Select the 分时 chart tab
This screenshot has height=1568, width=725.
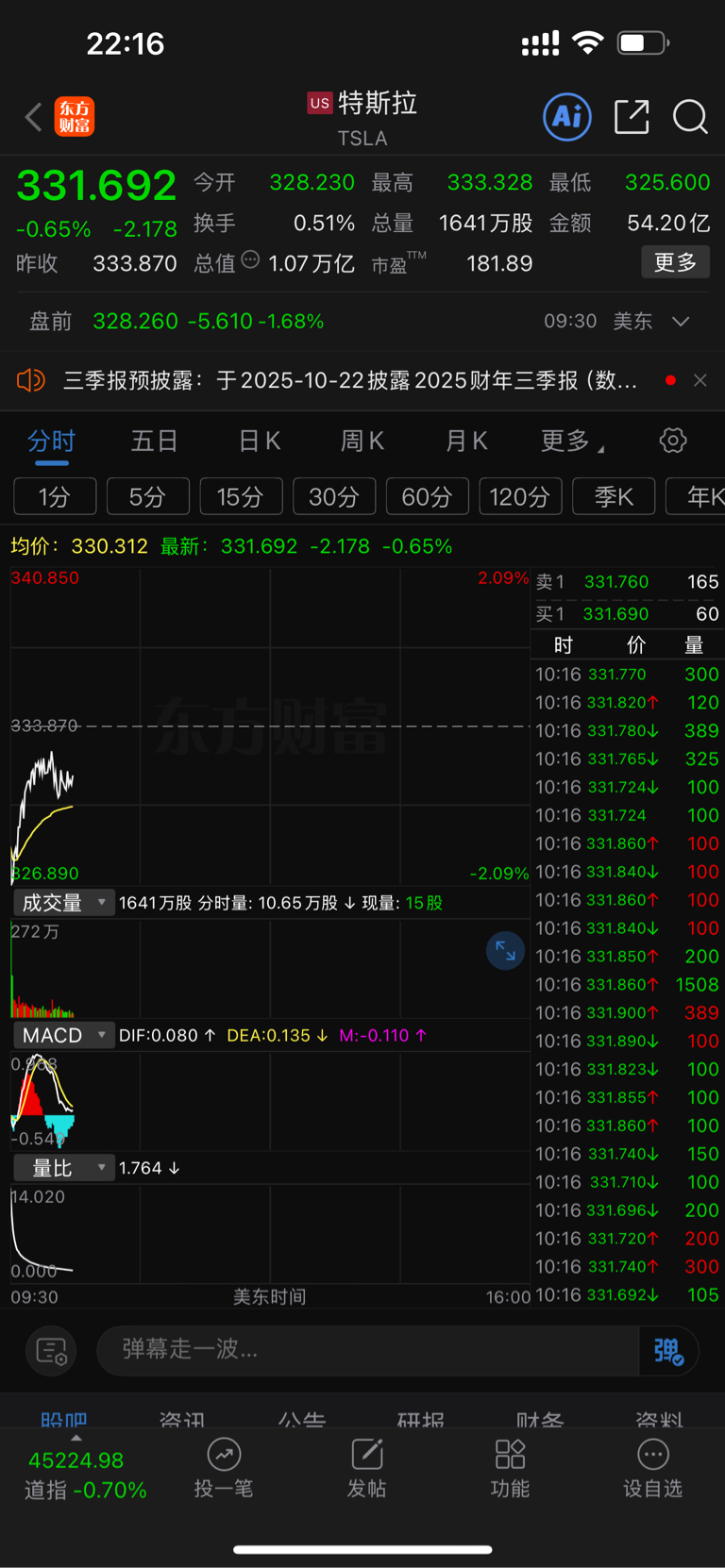point(51,441)
